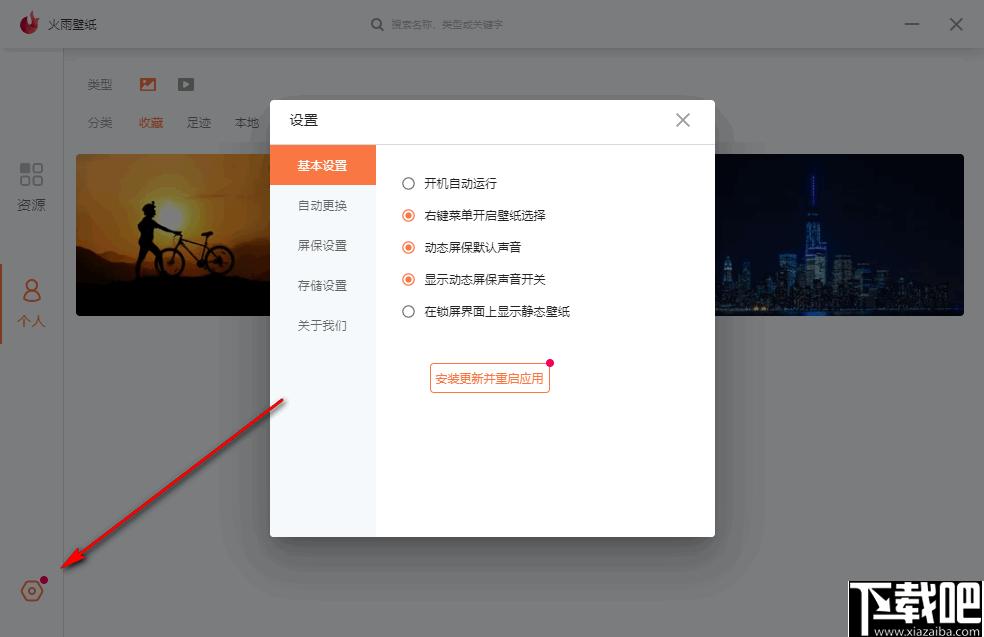Filter by image type icon

pos(148,85)
